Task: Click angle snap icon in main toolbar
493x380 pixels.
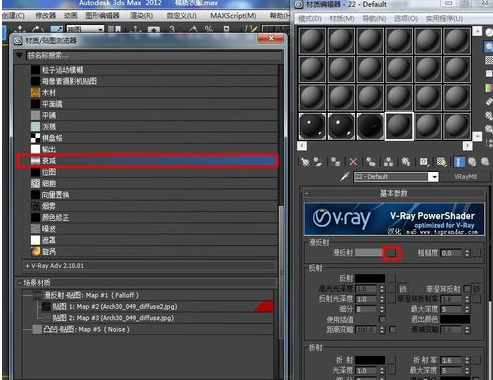Action: click(193, 29)
